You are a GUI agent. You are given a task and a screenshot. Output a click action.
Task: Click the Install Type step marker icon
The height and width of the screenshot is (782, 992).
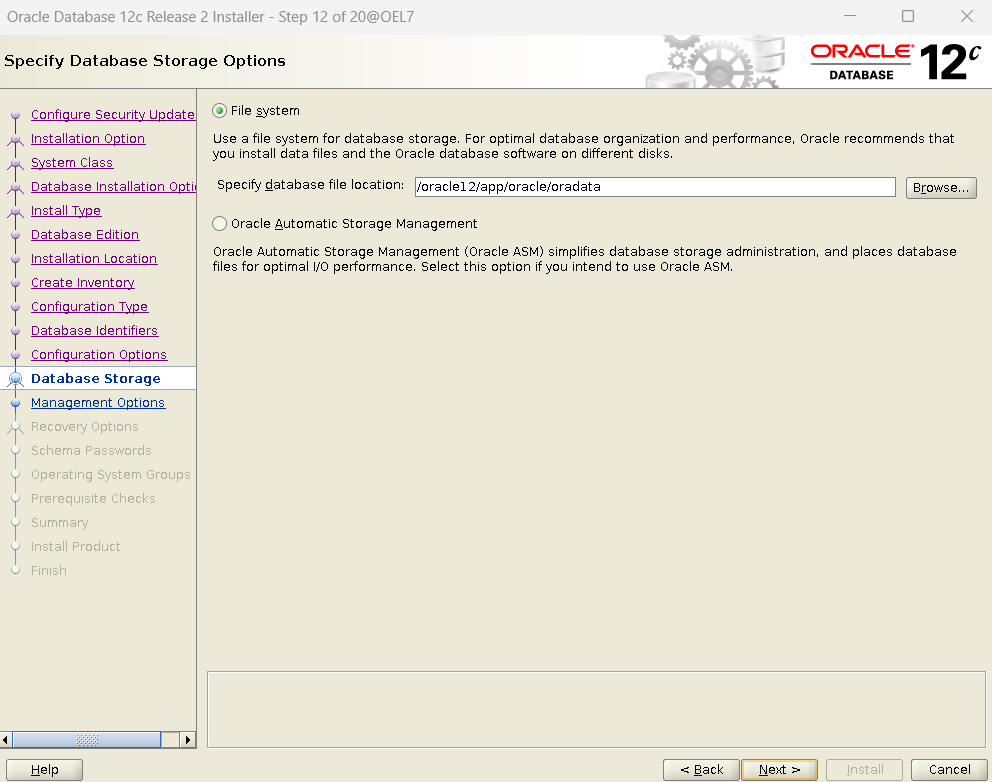[x=15, y=211]
